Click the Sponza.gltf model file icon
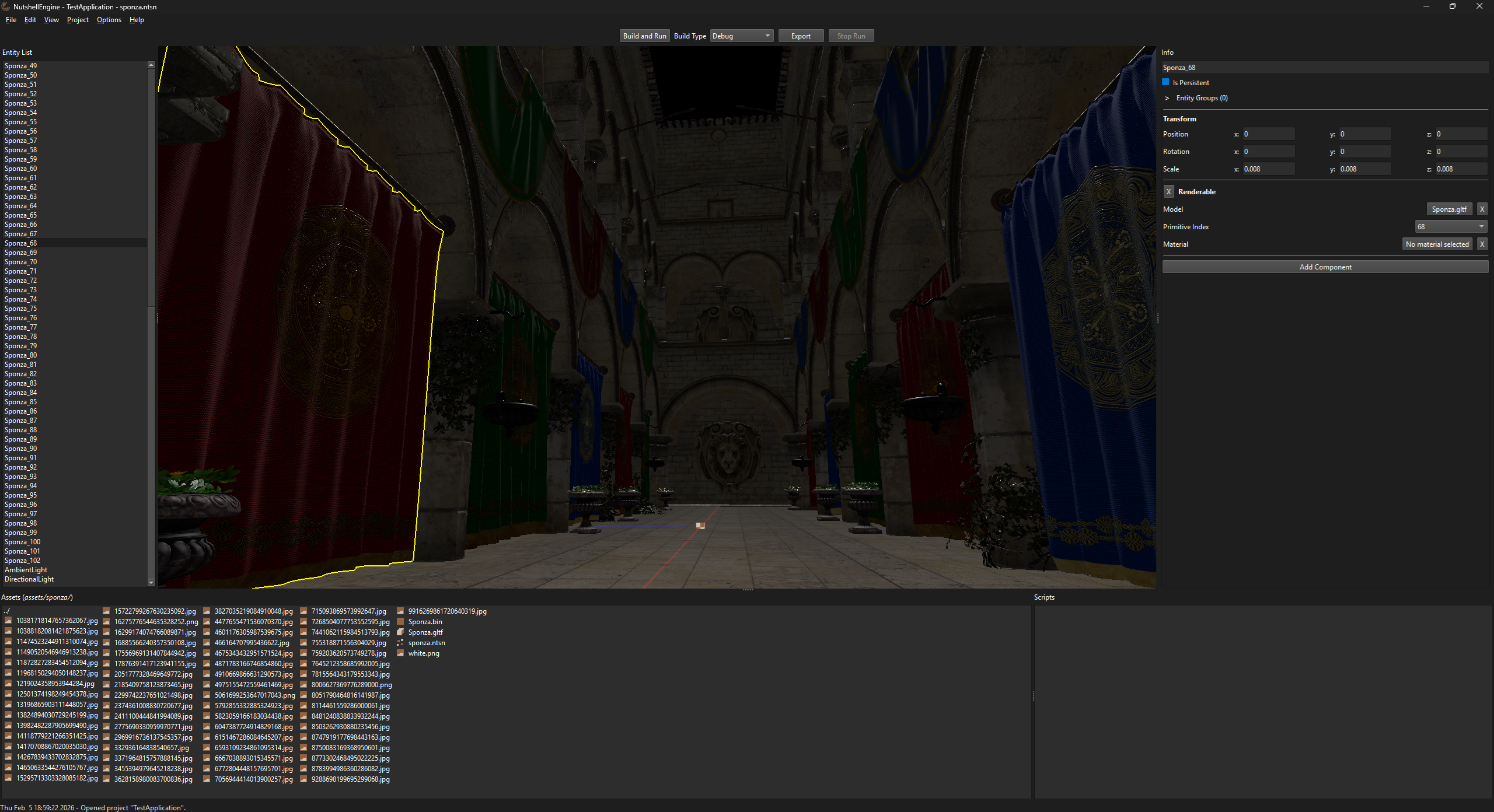 click(400, 632)
